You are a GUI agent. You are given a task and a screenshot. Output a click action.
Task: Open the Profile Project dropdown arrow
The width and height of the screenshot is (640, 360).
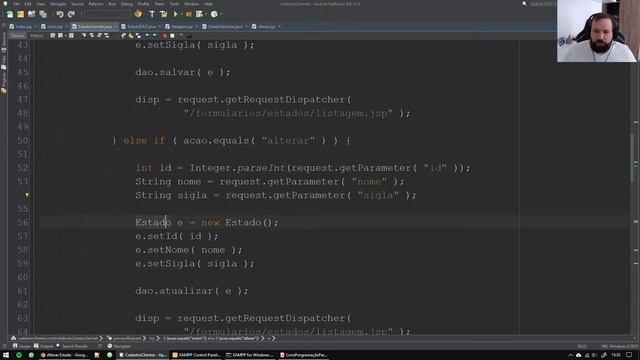pos(206,14)
